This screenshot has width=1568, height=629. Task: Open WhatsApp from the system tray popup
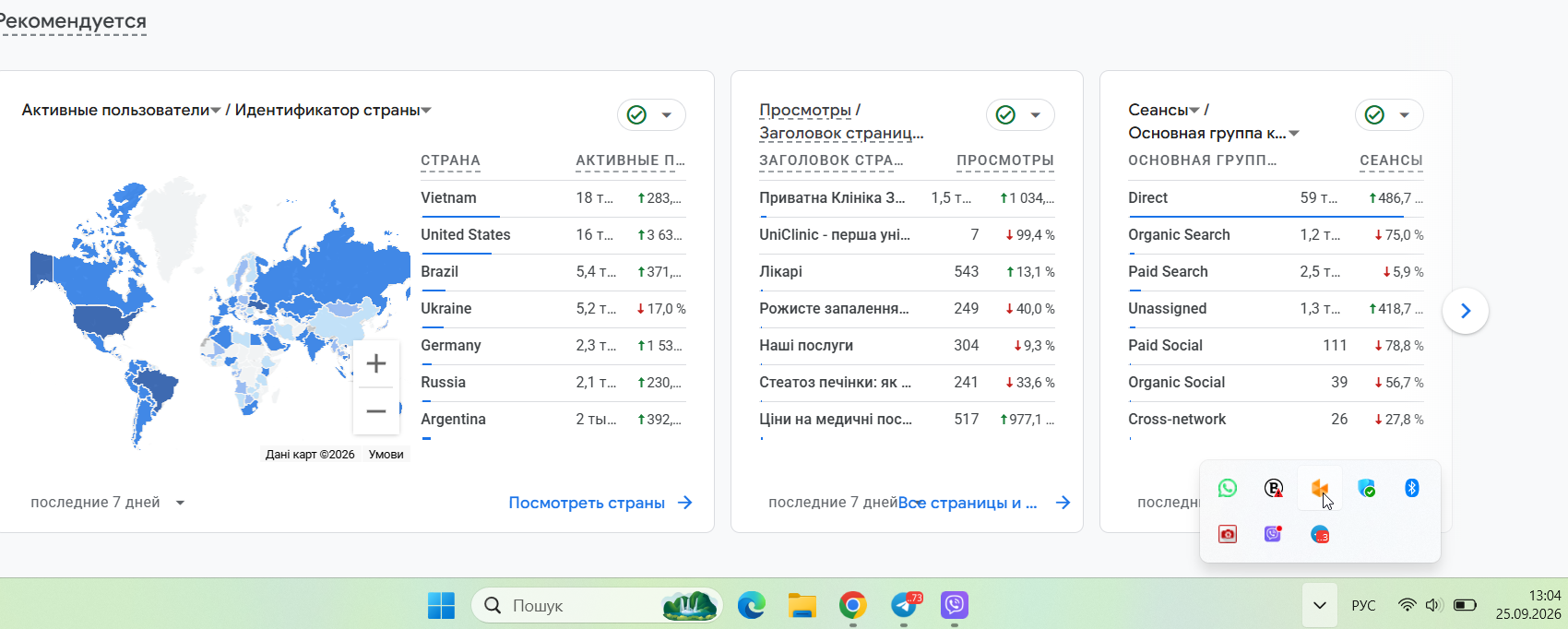pyautogui.click(x=1228, y=488)
